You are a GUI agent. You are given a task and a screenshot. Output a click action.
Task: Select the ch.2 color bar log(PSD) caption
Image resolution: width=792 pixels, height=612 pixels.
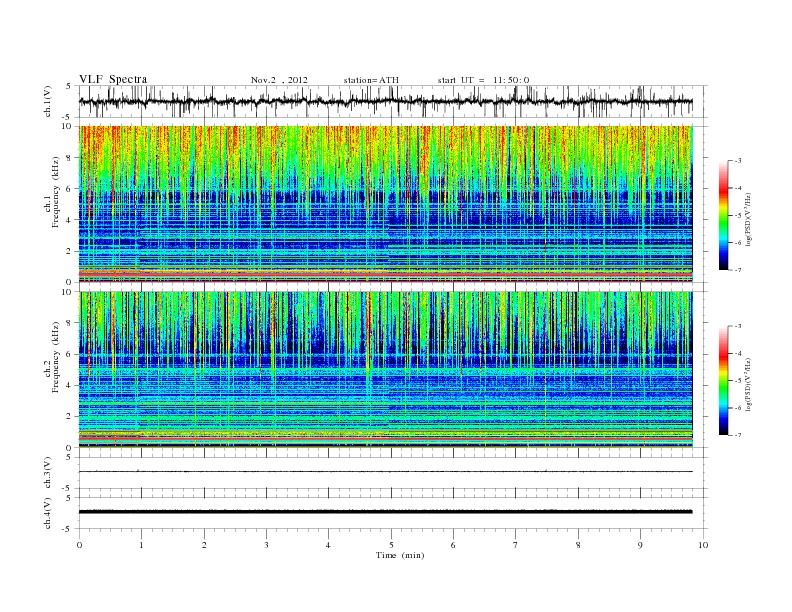coord(749,384)
